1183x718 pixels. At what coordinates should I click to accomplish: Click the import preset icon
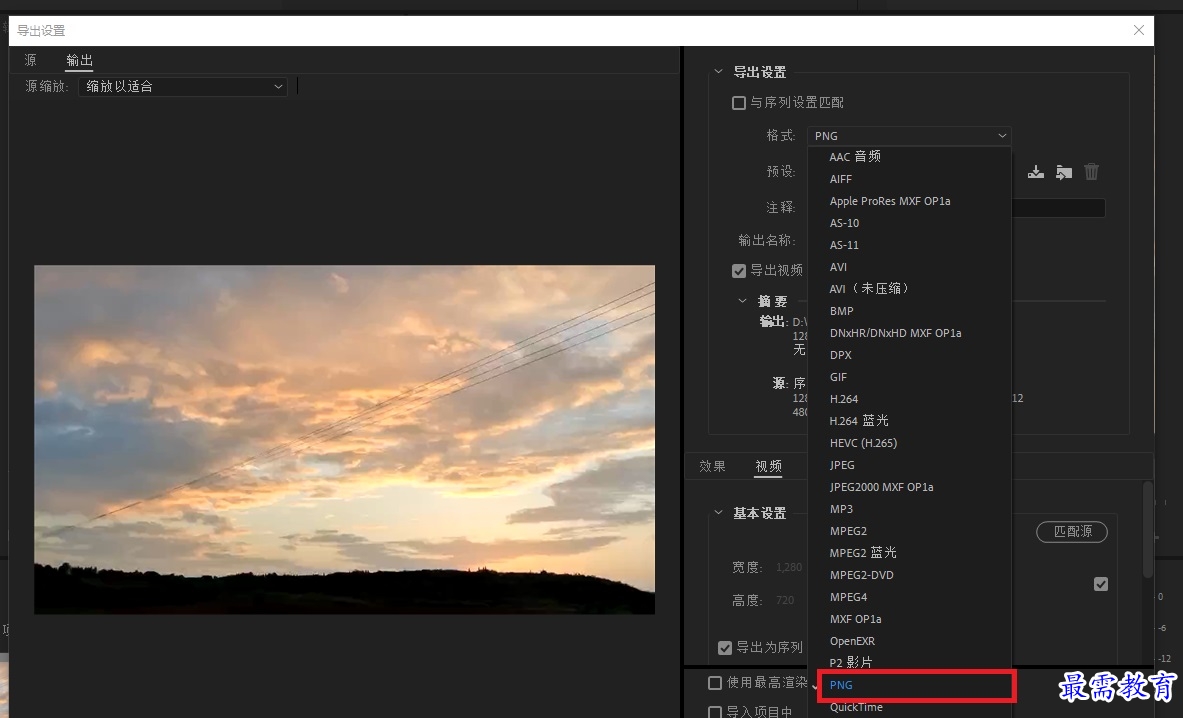1064,172
